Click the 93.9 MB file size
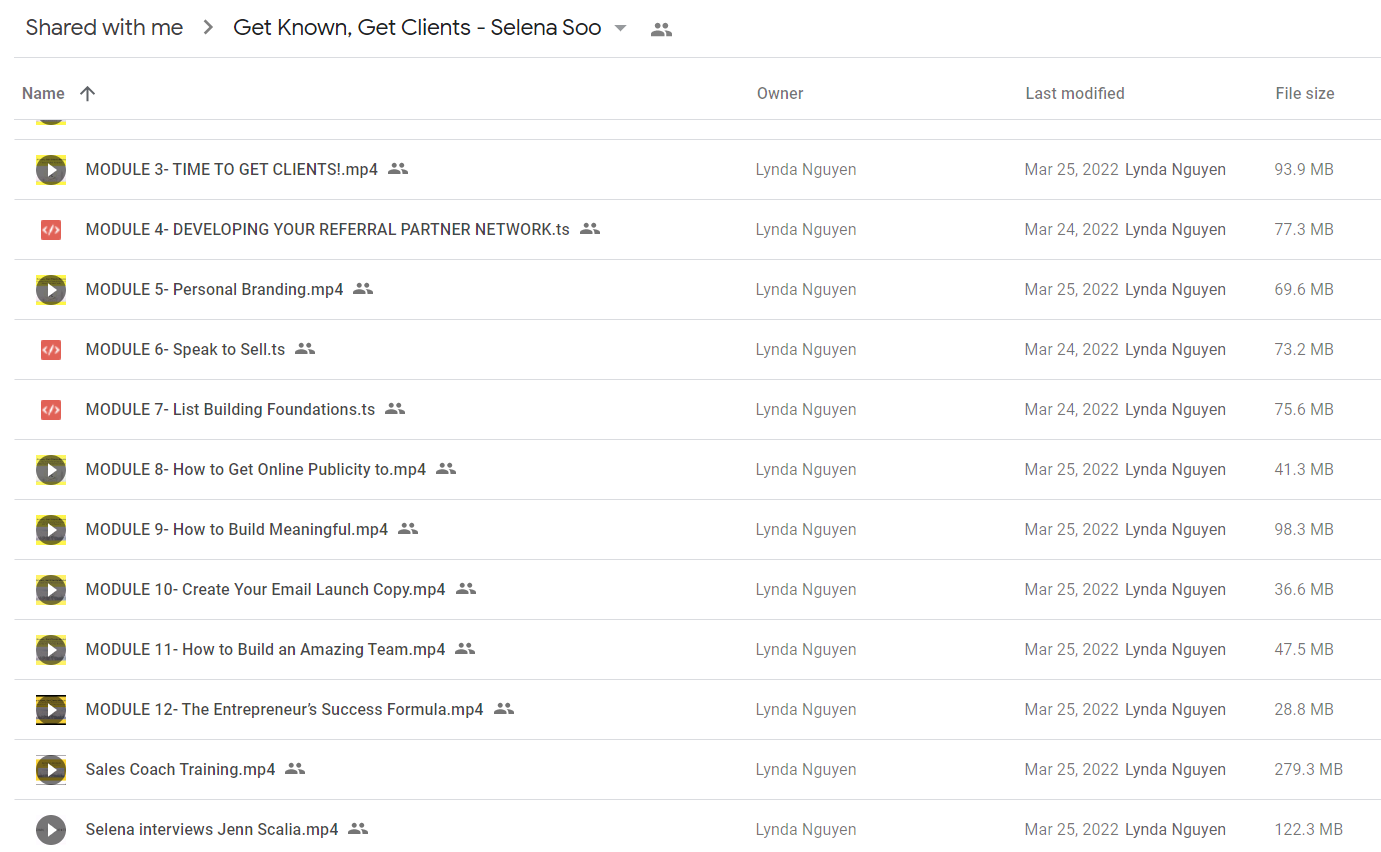Image resolution: width=1381 pixels, height=852 pixels. pos(1304,170)
